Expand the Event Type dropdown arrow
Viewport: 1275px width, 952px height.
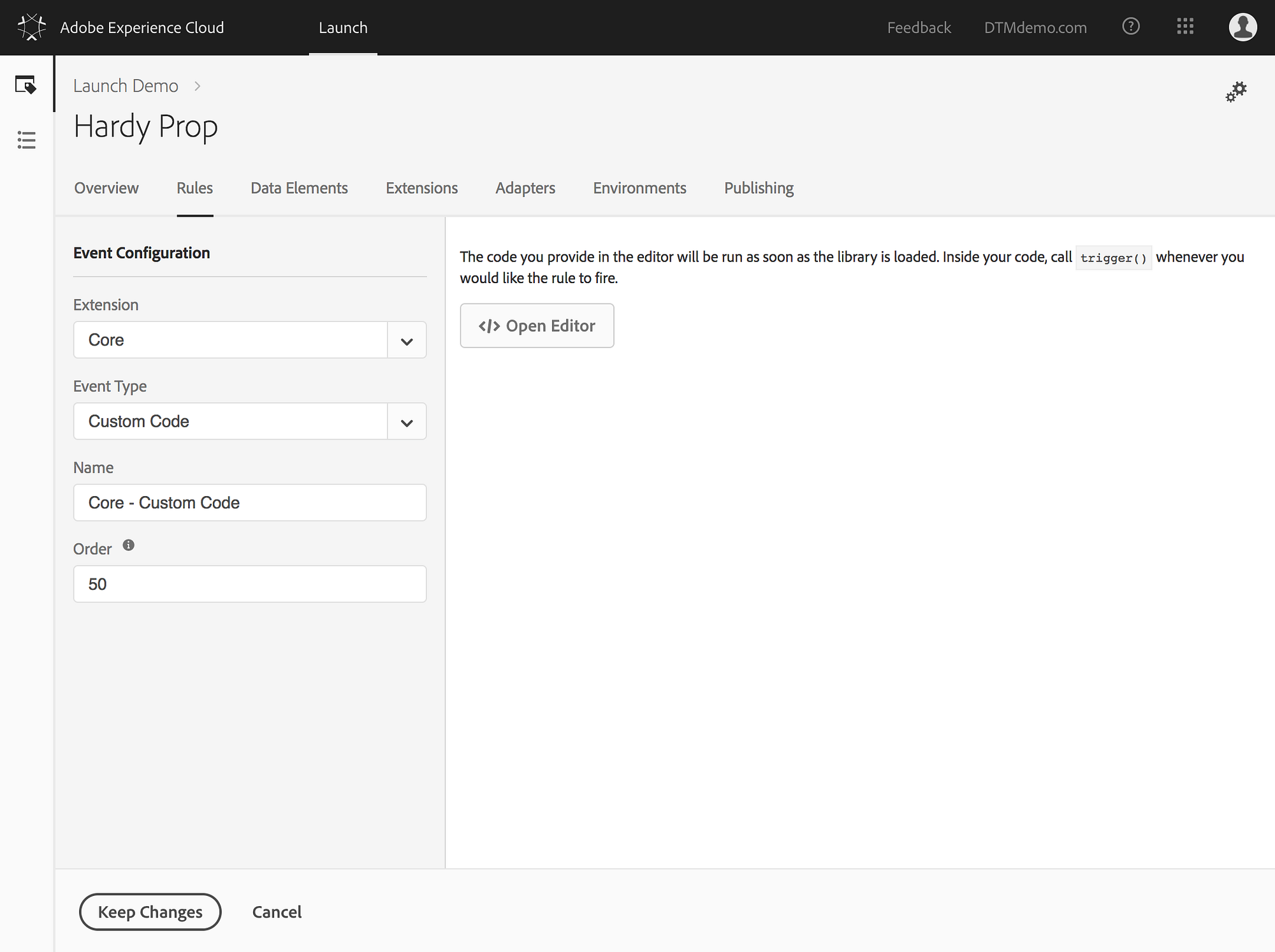407,421
